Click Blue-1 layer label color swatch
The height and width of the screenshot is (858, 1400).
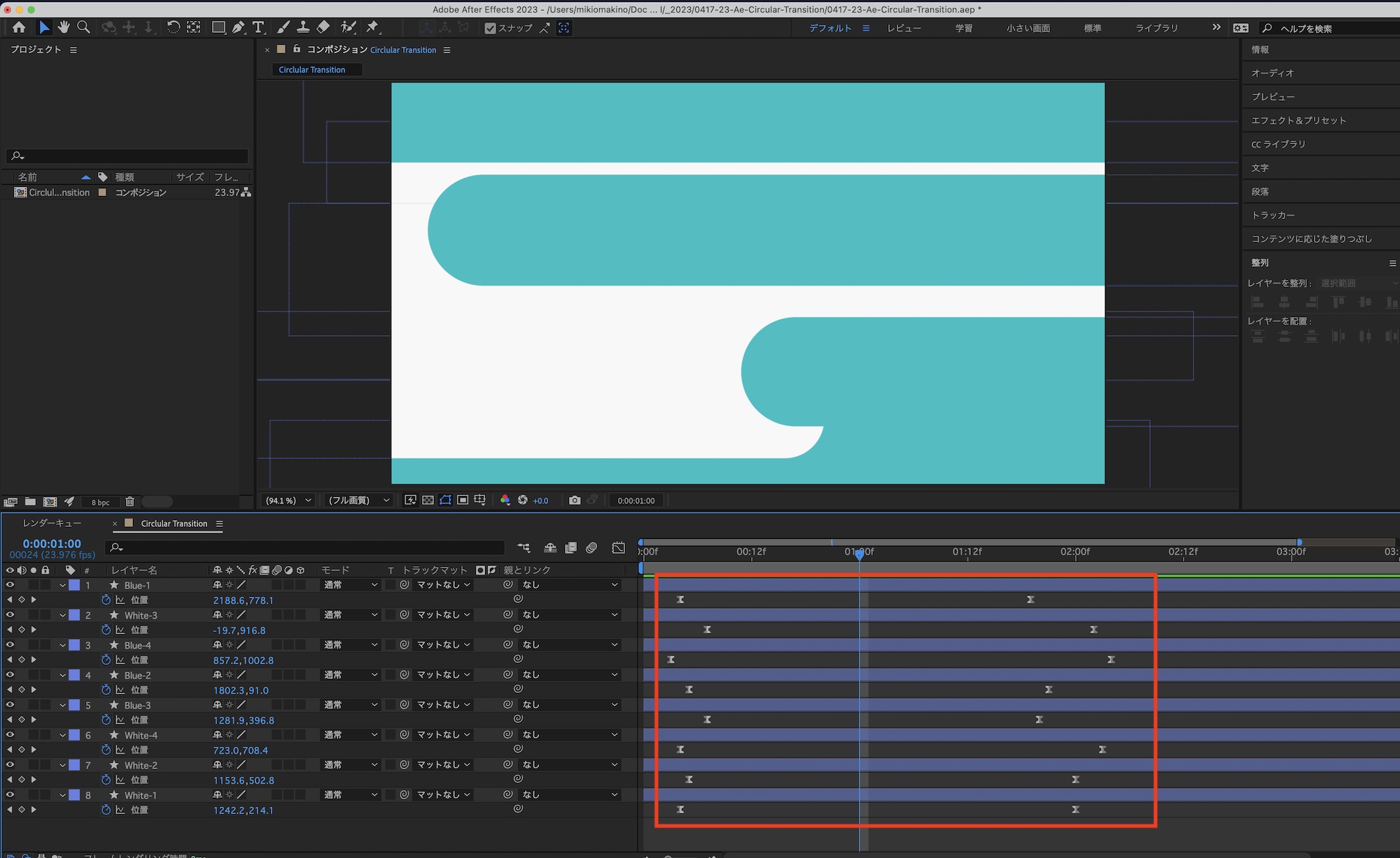click(x=74, y=585)
